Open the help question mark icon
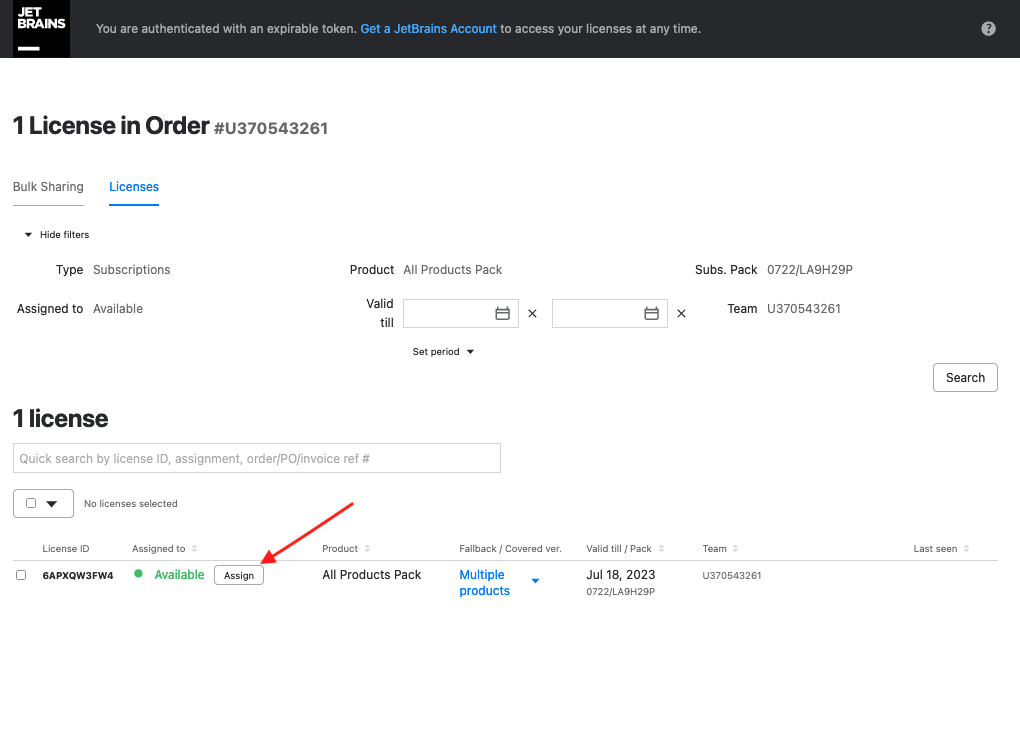Viewport: 1020px width, 744px height. coord(988,29)
